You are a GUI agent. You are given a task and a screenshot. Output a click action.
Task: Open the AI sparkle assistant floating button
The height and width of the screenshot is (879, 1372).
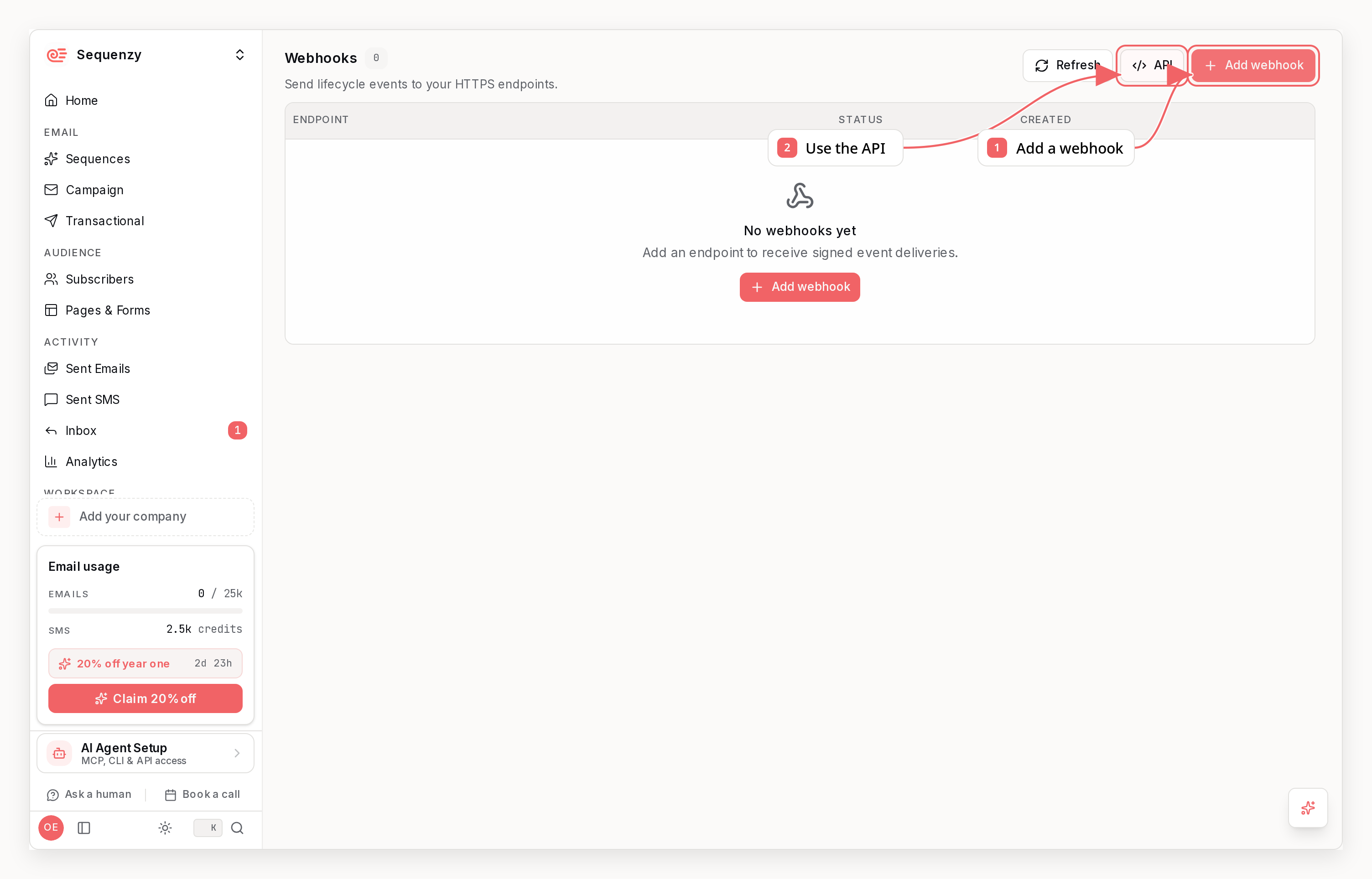[1308, 808]
